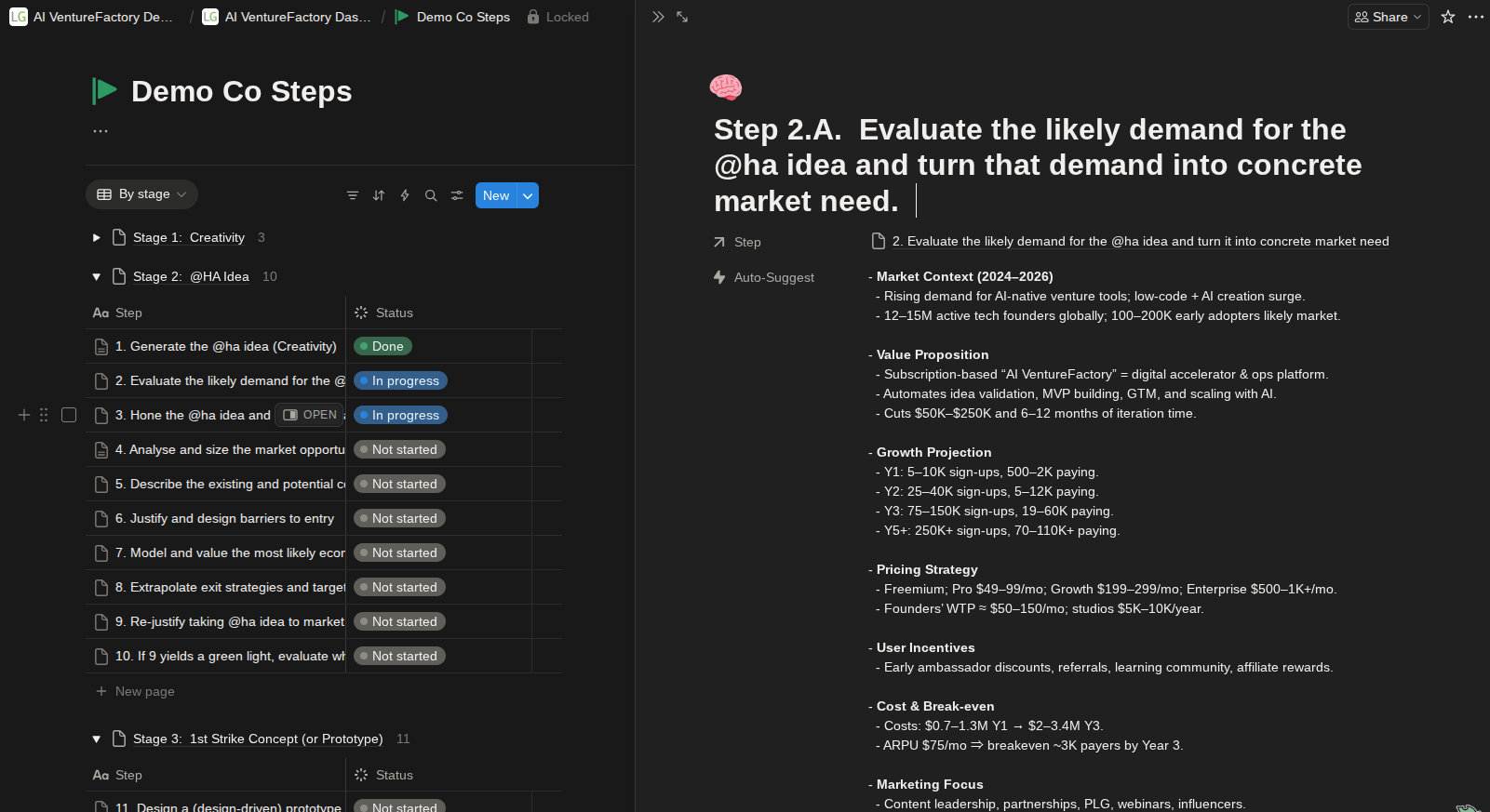1490x812 pixels.
Task: Click the filter icon in database toolbar
Action: click(x=353, y=195)
